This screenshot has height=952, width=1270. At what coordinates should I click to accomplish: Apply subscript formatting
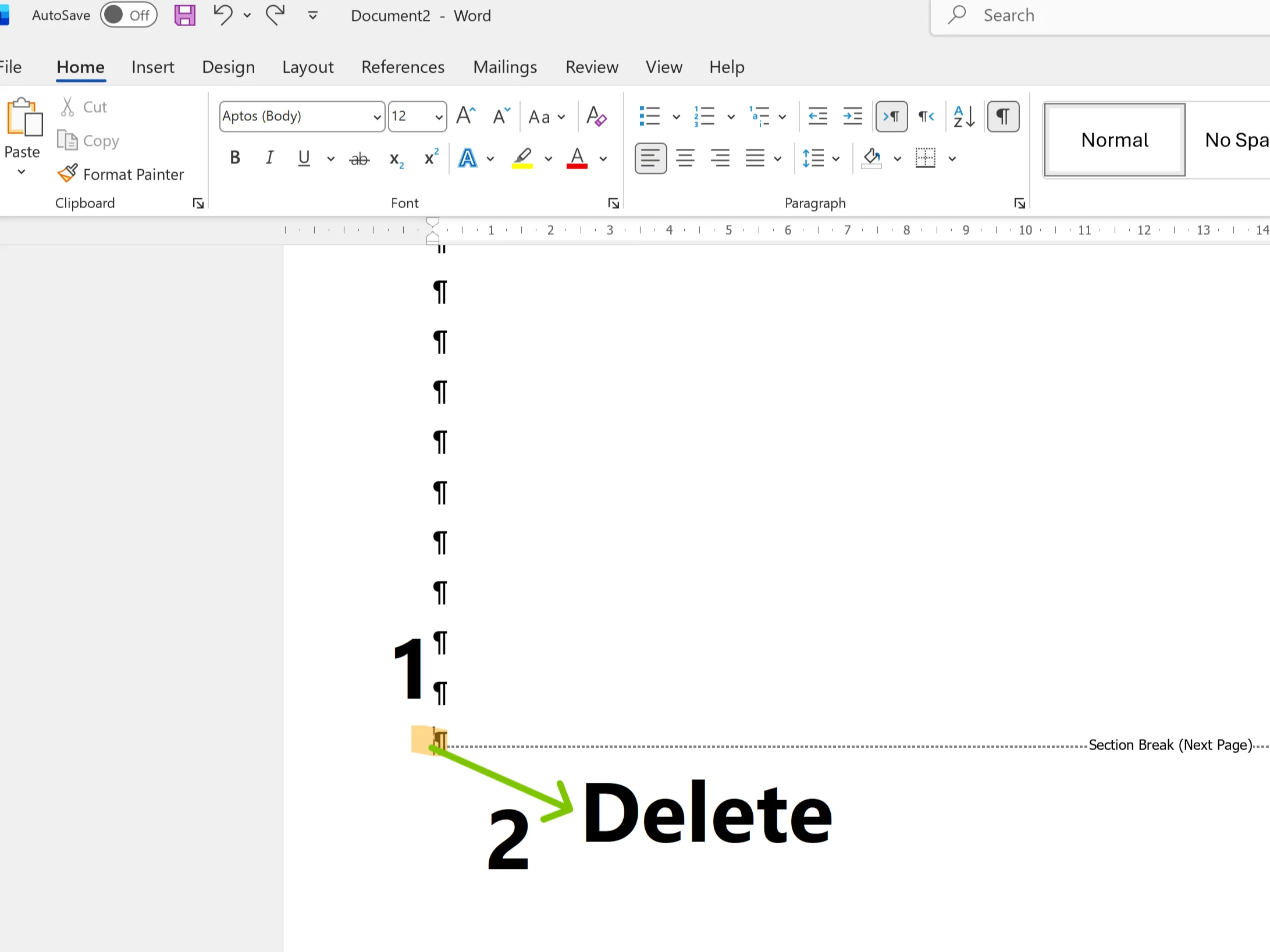(x=396, y=159)
